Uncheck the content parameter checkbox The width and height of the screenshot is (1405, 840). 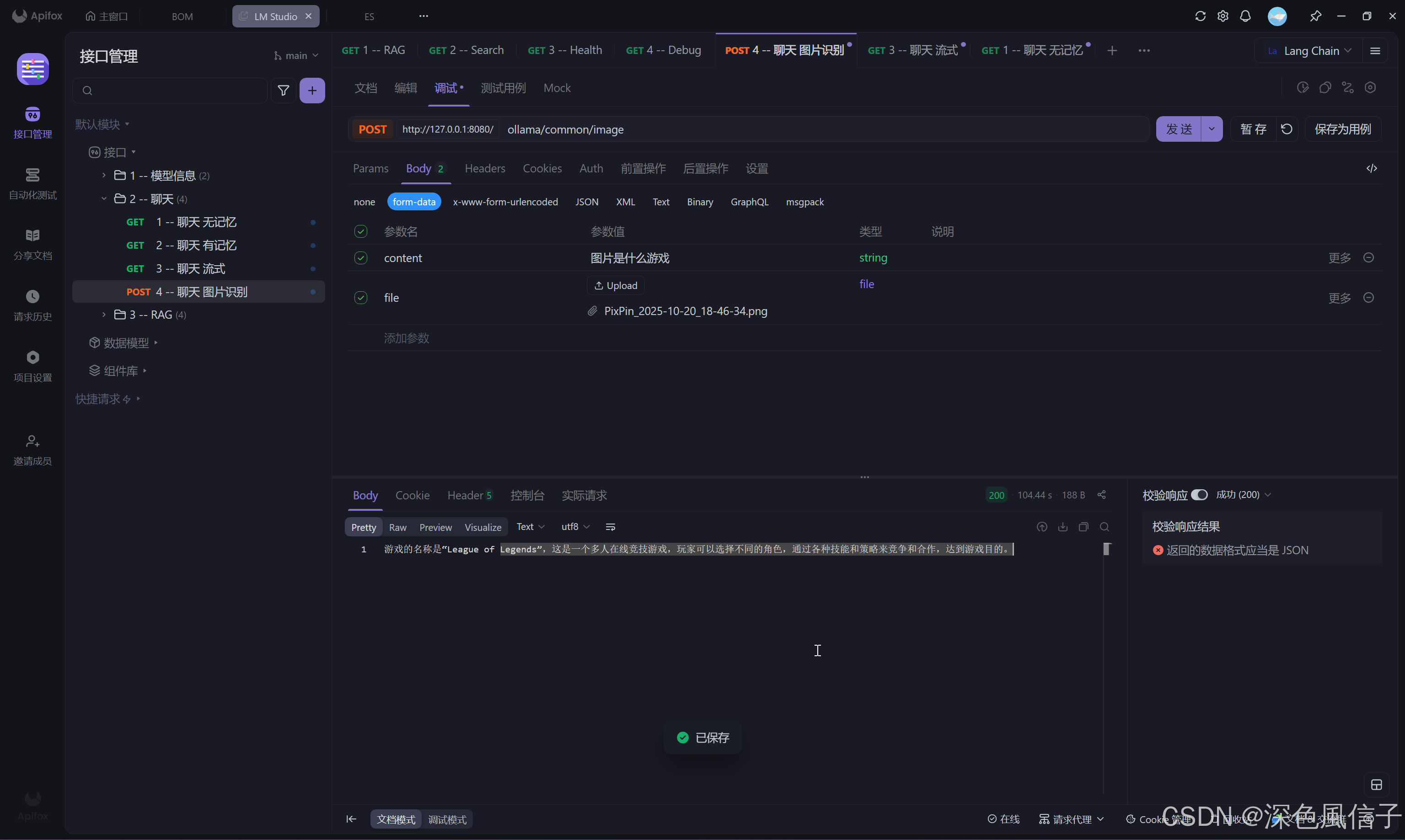[x=360, y=258]
